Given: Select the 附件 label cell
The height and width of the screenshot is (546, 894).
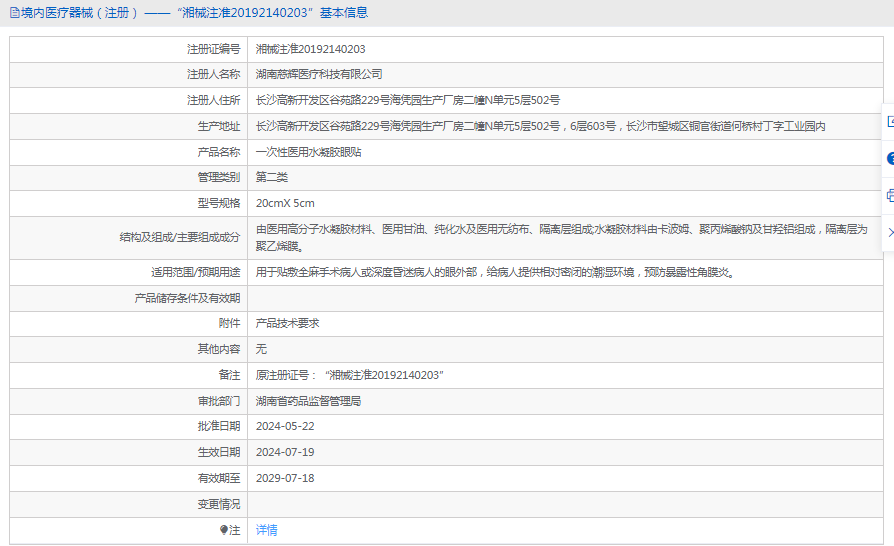Looking at the screenshot, I should pyautogui.click(x=128, y=324).
